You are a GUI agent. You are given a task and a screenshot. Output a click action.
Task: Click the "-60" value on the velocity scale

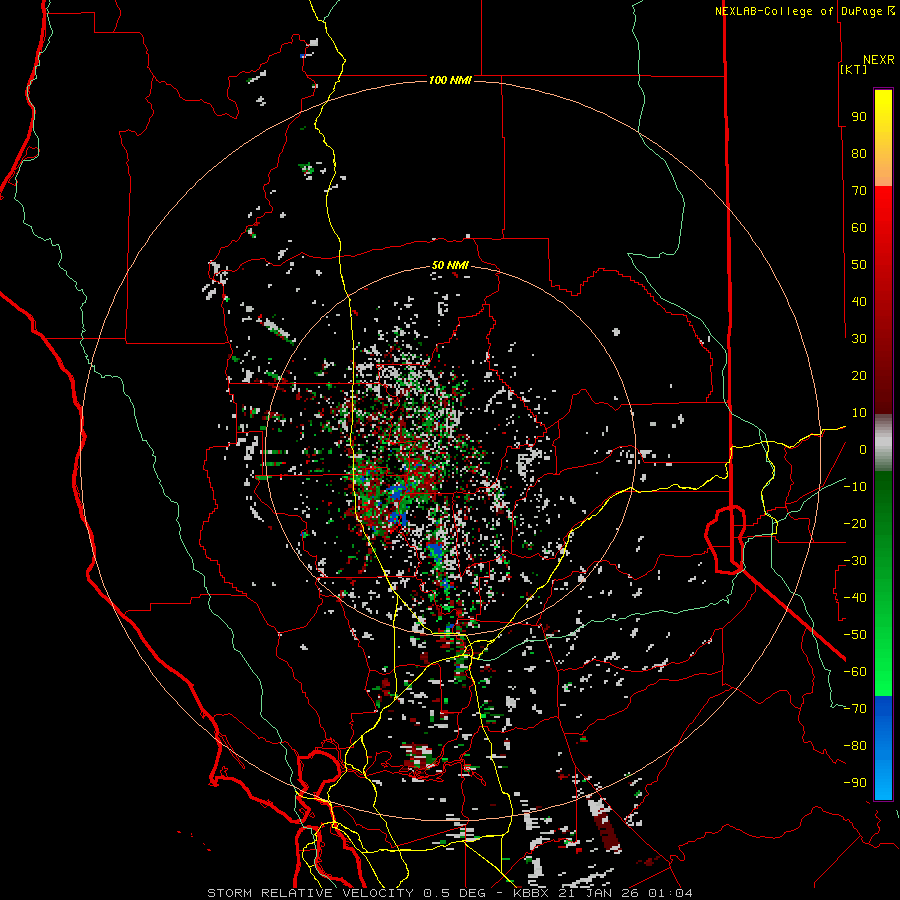(x=855, y=672)
